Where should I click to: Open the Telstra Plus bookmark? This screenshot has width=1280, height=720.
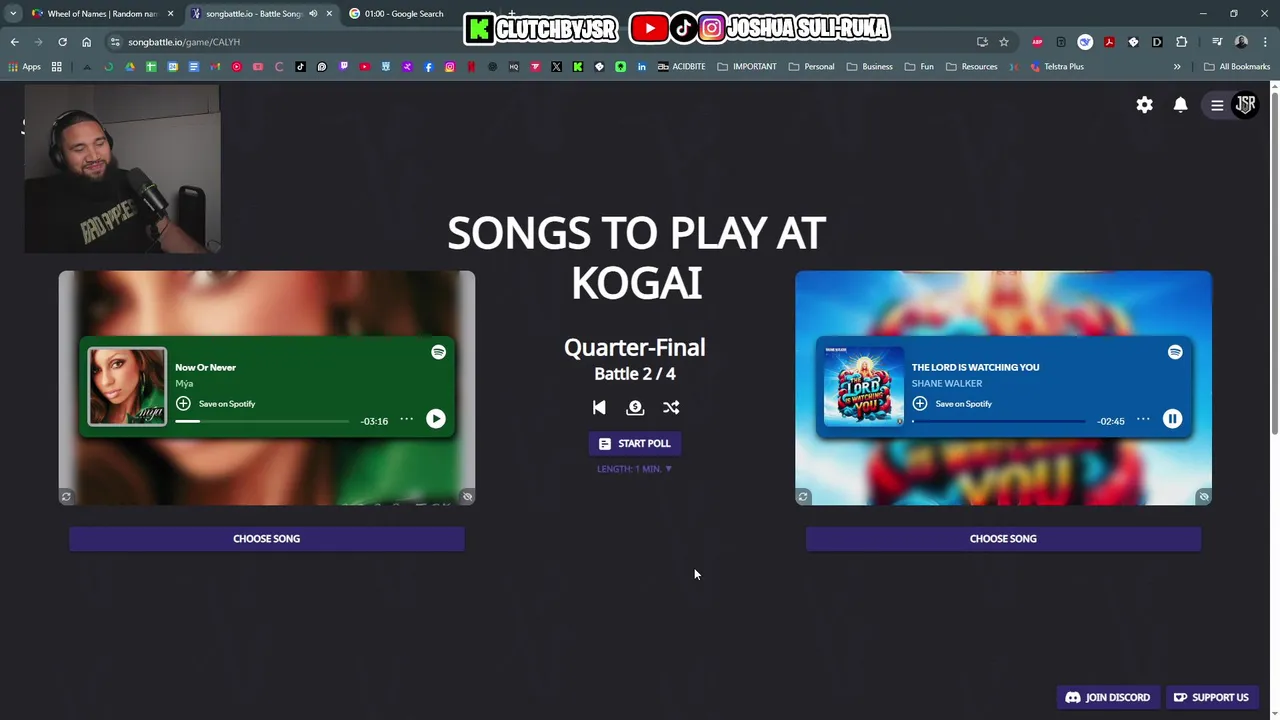pyautogui.click(x=1056, y=67)
